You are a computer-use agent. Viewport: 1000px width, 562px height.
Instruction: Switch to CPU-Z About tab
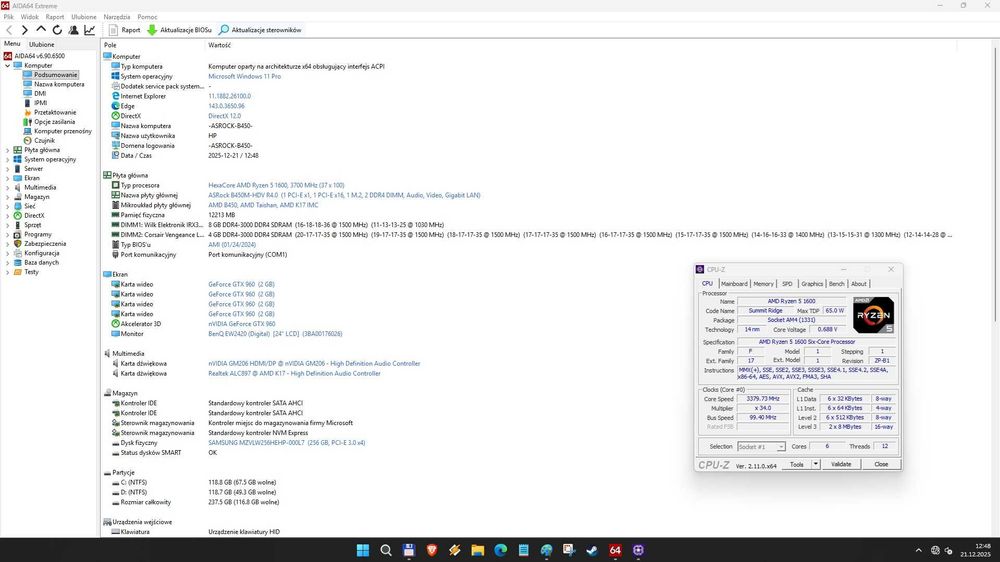coord(858,284)
